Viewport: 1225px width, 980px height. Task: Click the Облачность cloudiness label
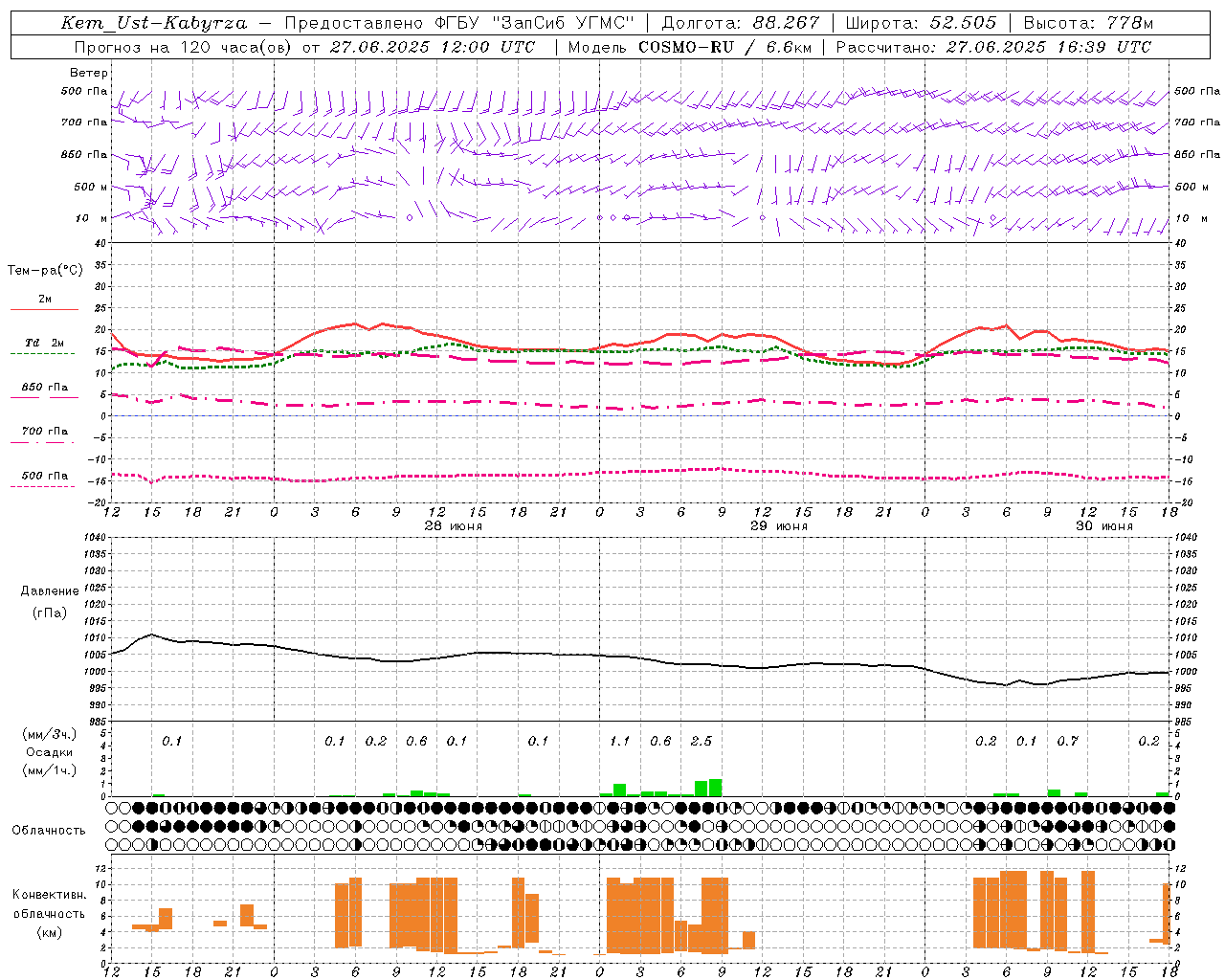49,831
